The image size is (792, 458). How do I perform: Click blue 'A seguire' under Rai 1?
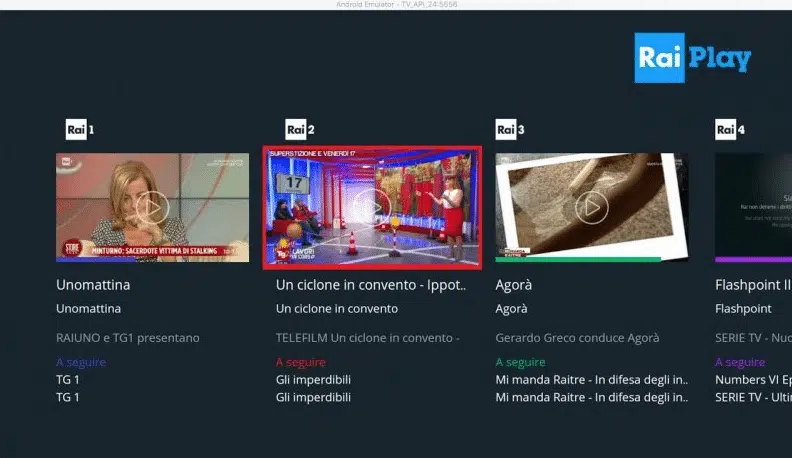(81, 362)
